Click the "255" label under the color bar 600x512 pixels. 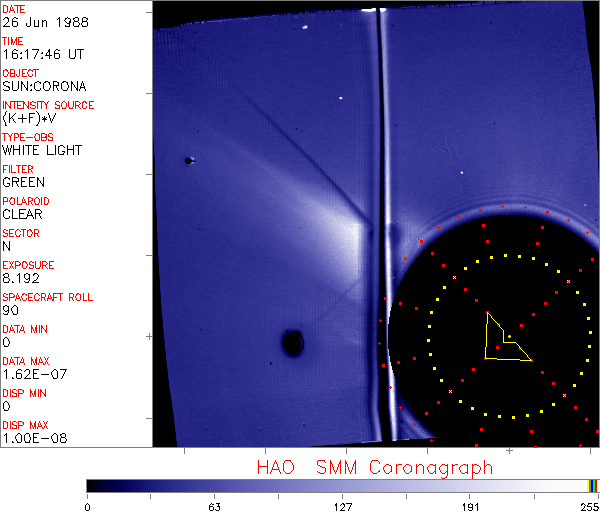click(x=589, y=505)
